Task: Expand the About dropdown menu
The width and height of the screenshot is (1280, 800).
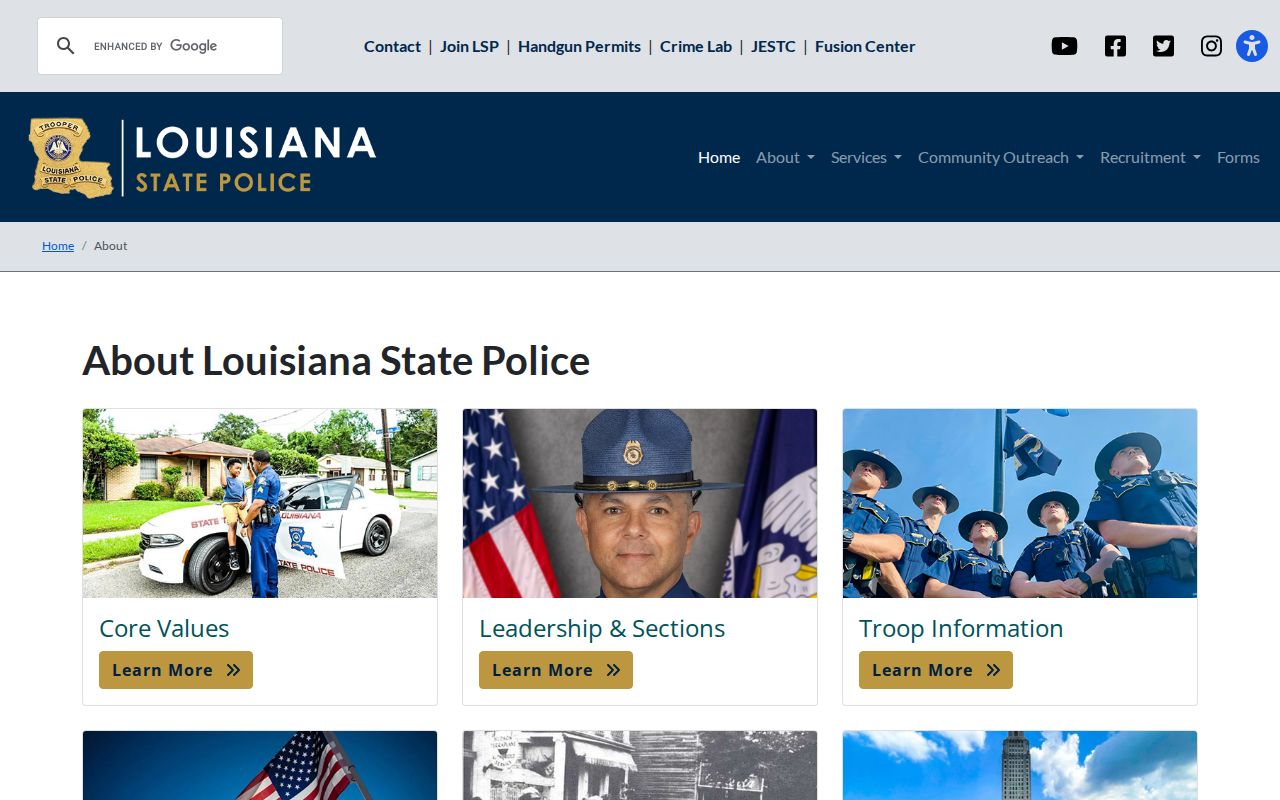Action: click(785, 157)
